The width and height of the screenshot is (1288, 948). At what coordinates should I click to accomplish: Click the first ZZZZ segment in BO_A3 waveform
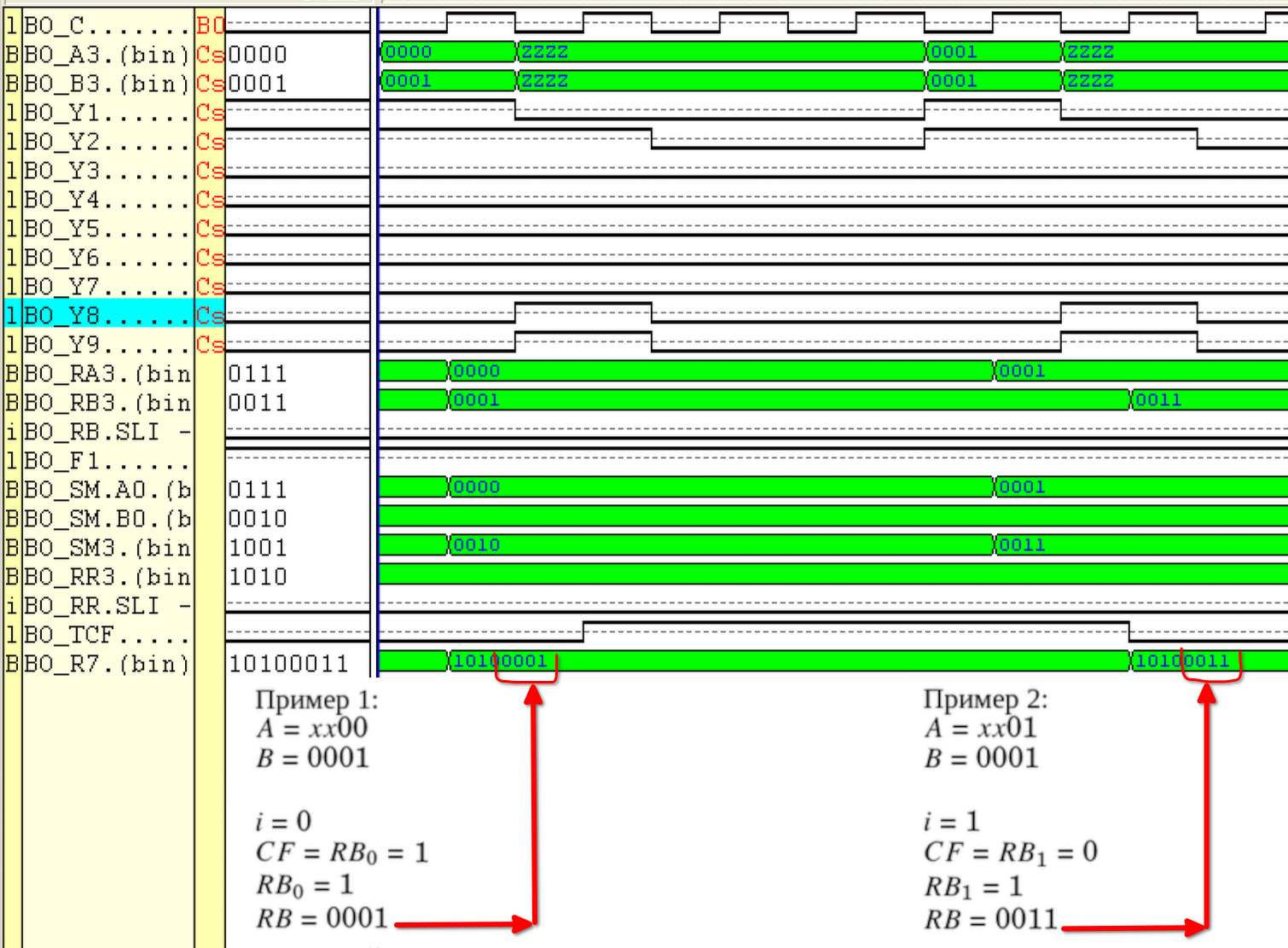(x=721, y=52)
